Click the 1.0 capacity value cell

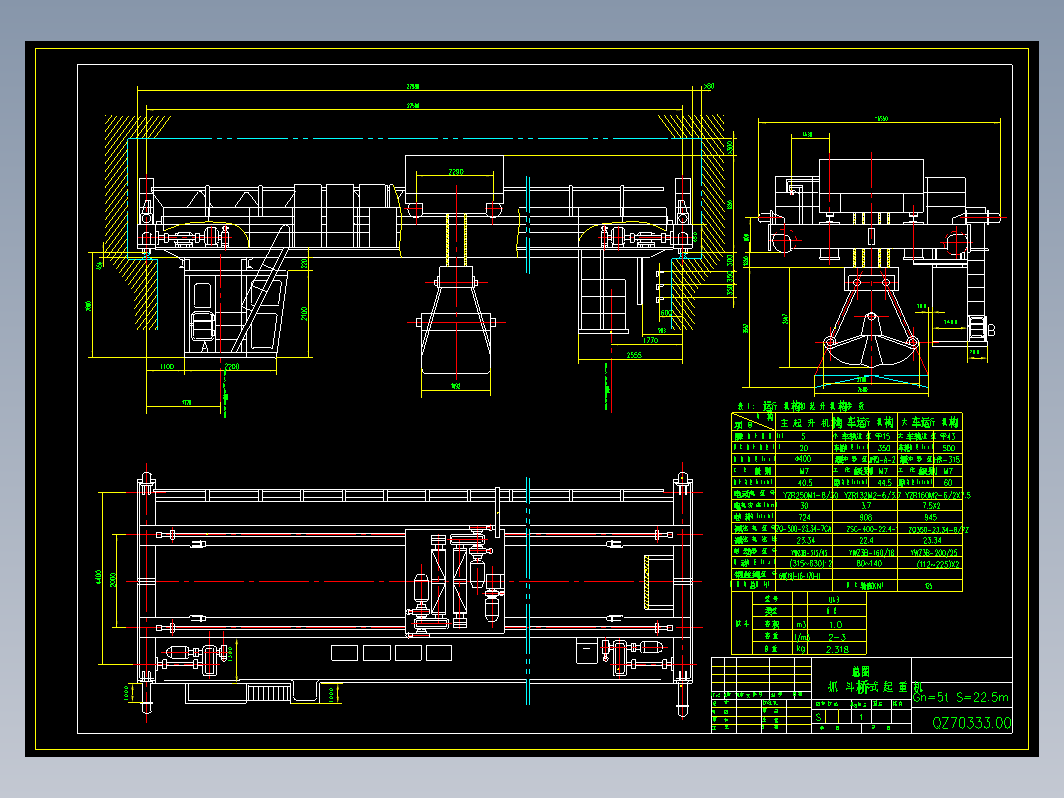[835, 625]
